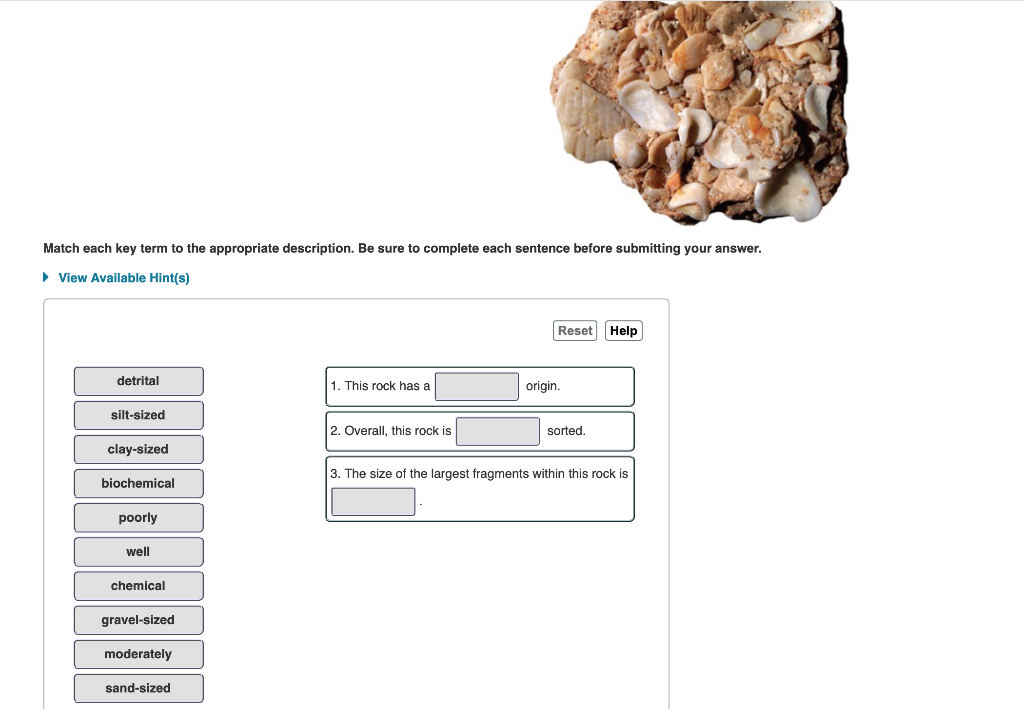The height and width of the screenshot is (709, 1024).
Task: Select the detrital key term
Action: 138,381
